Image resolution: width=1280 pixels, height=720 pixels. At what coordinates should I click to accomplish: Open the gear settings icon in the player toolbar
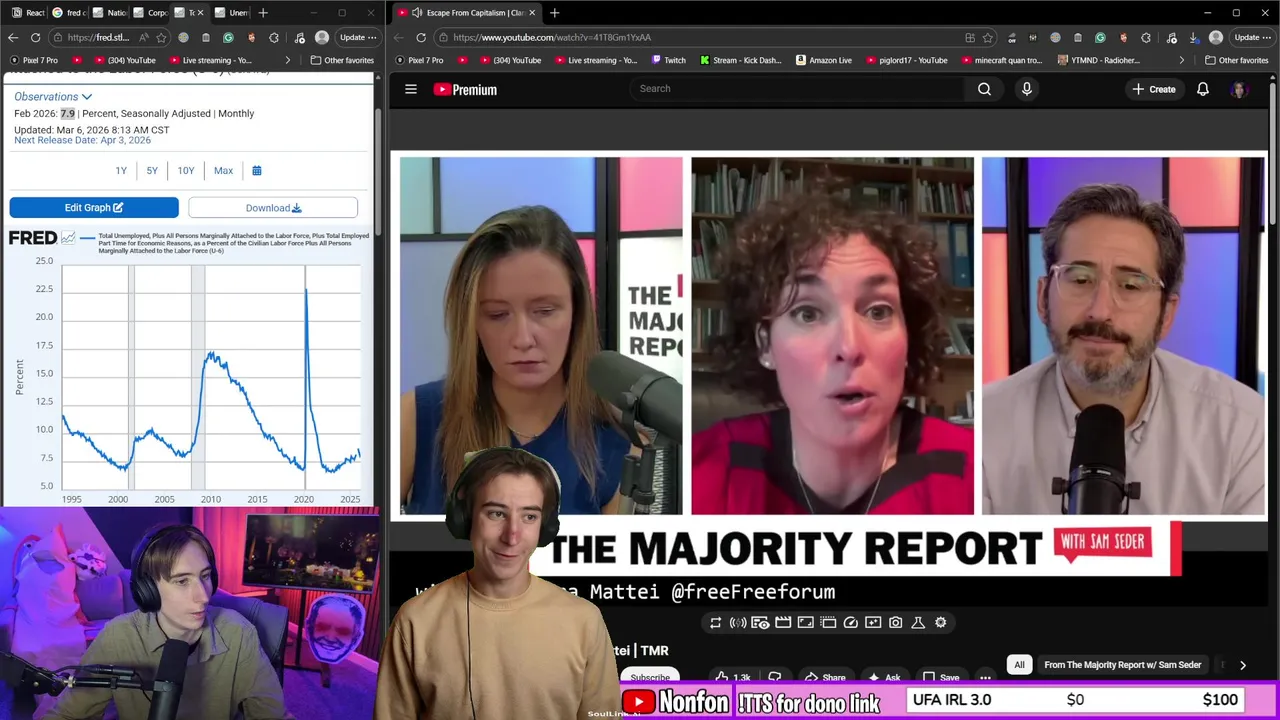click(940, 623)
